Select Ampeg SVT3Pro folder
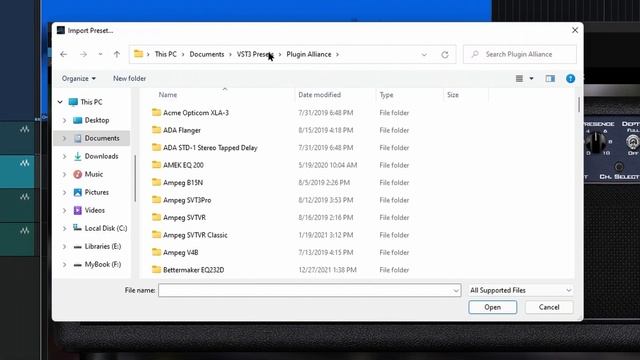This screenshot has height=360, width=640. coord(187,200)
